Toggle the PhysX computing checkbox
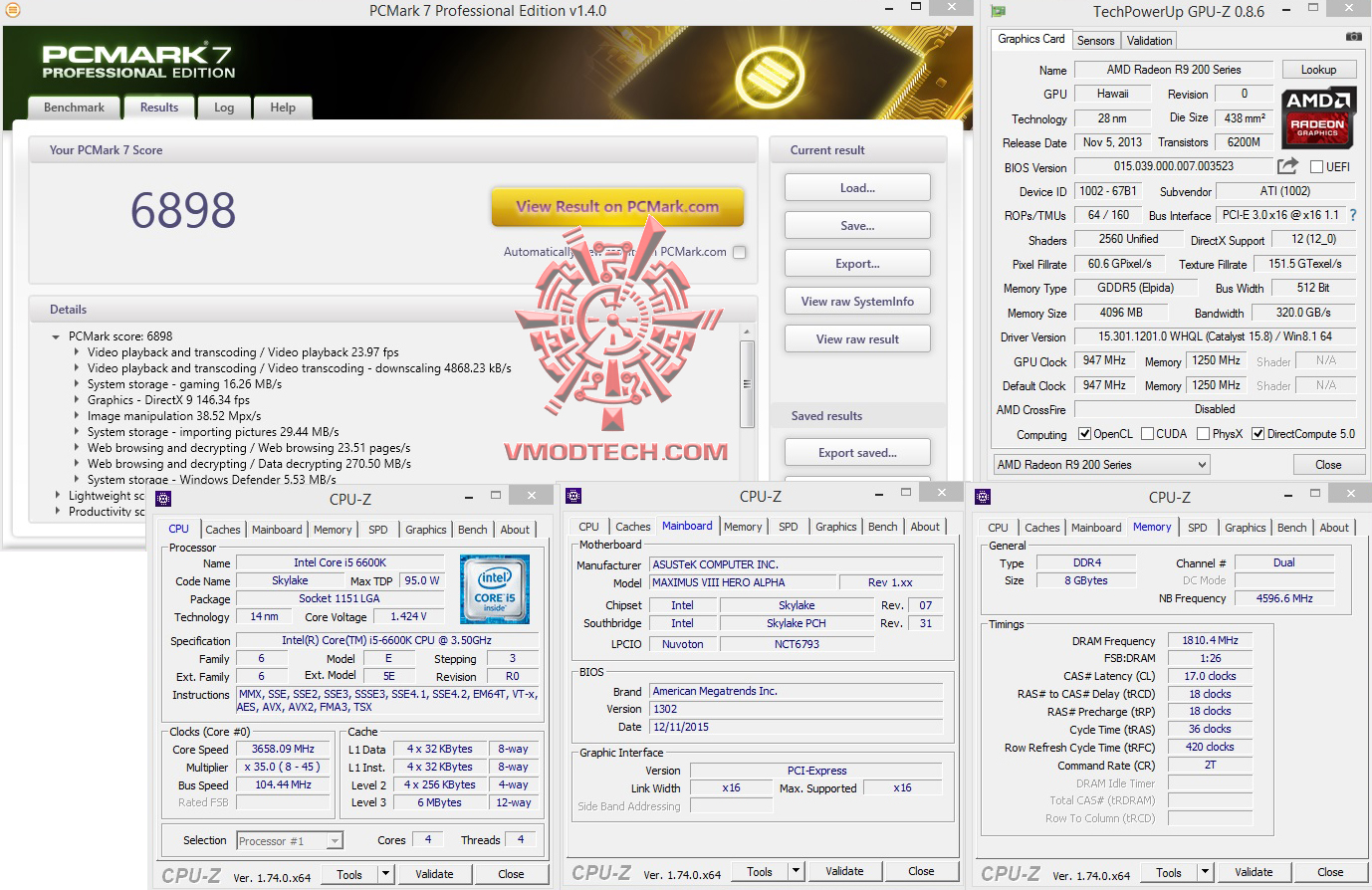The image size is (1372, 890). pyautogui.click(x=1204, y=434)
